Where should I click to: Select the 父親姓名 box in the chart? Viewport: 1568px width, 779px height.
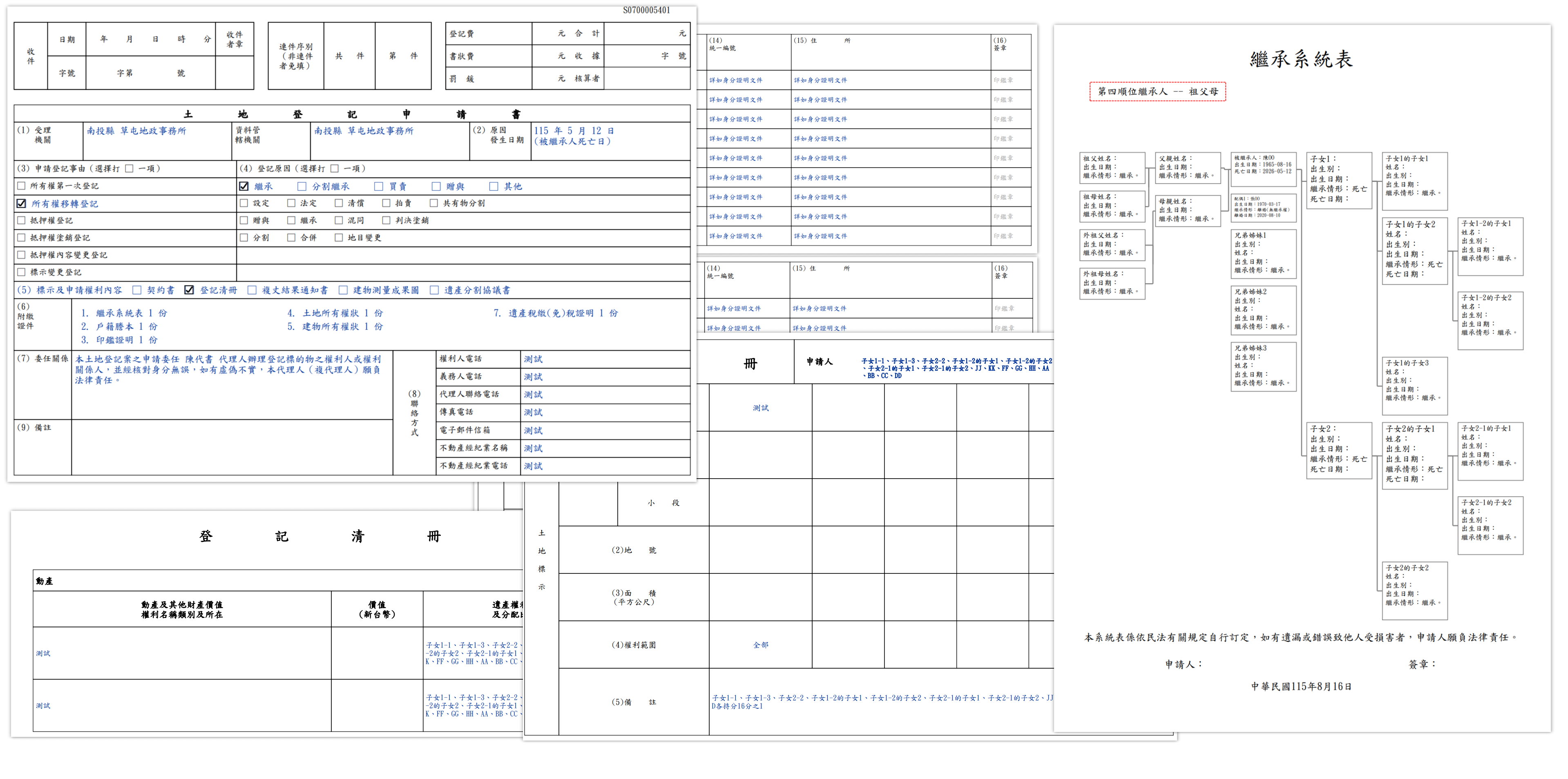[x=1188, y=168]
